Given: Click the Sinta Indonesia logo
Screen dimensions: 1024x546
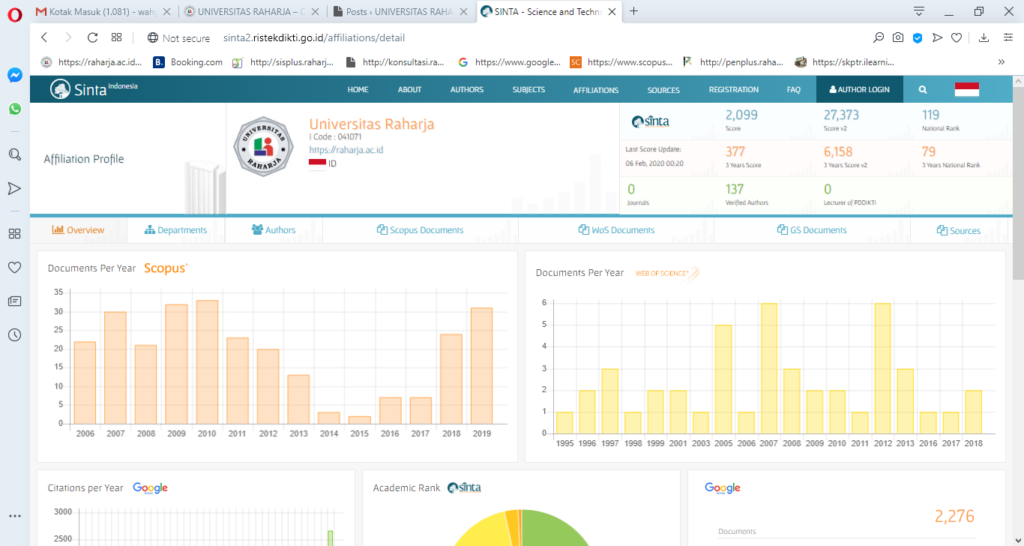Looking at the screenshot, I should point(94,89).
